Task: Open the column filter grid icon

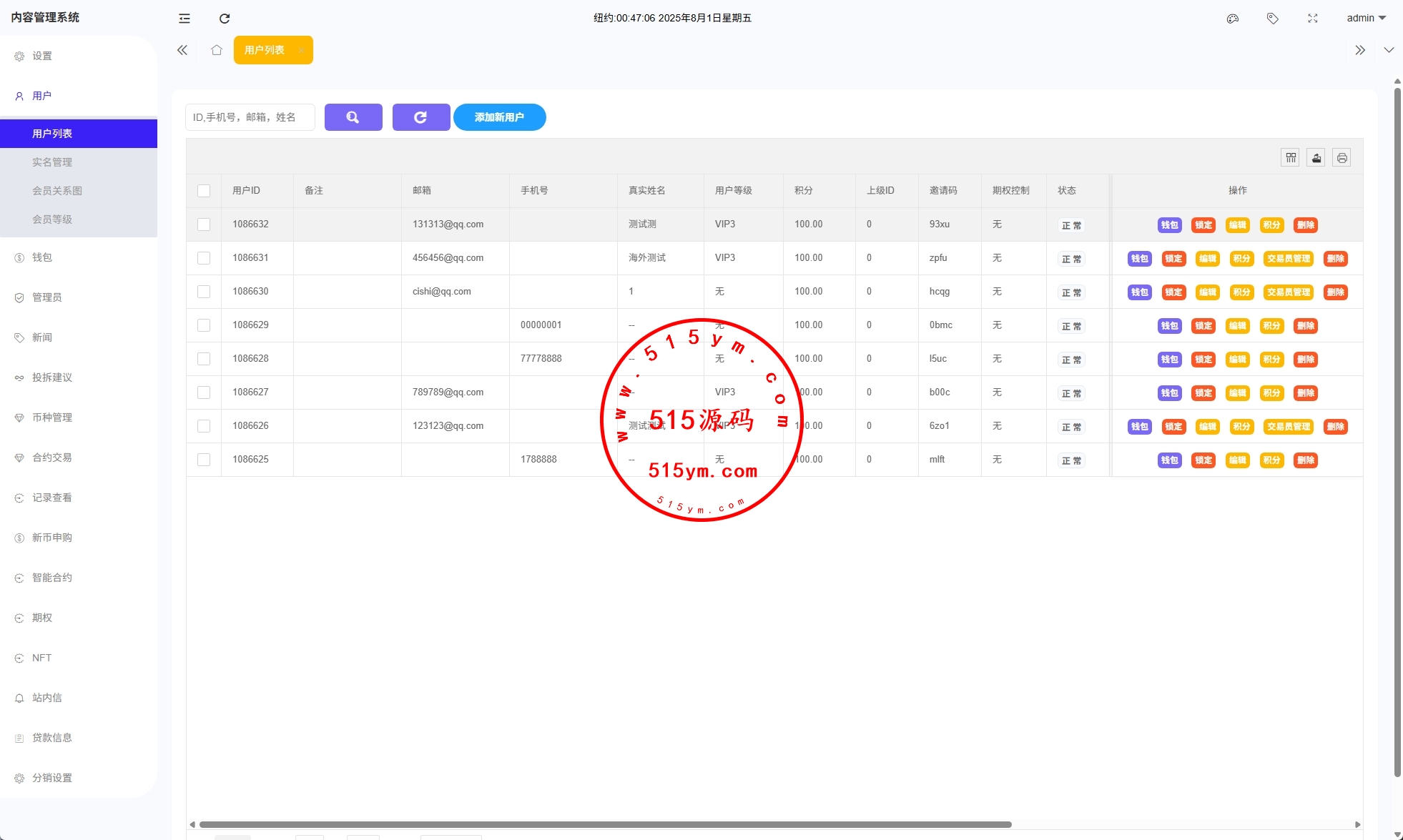Action: point(1291,158)
